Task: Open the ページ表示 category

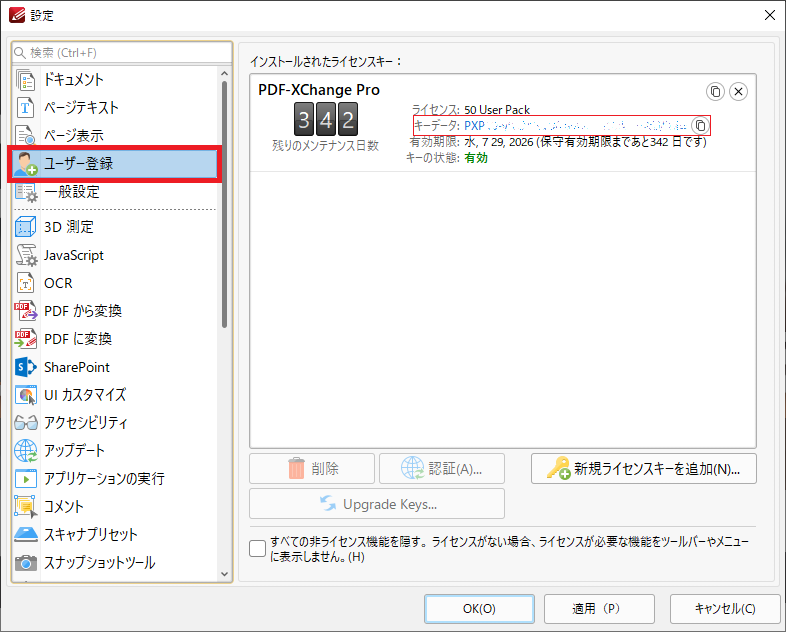Action: [115, 135]
